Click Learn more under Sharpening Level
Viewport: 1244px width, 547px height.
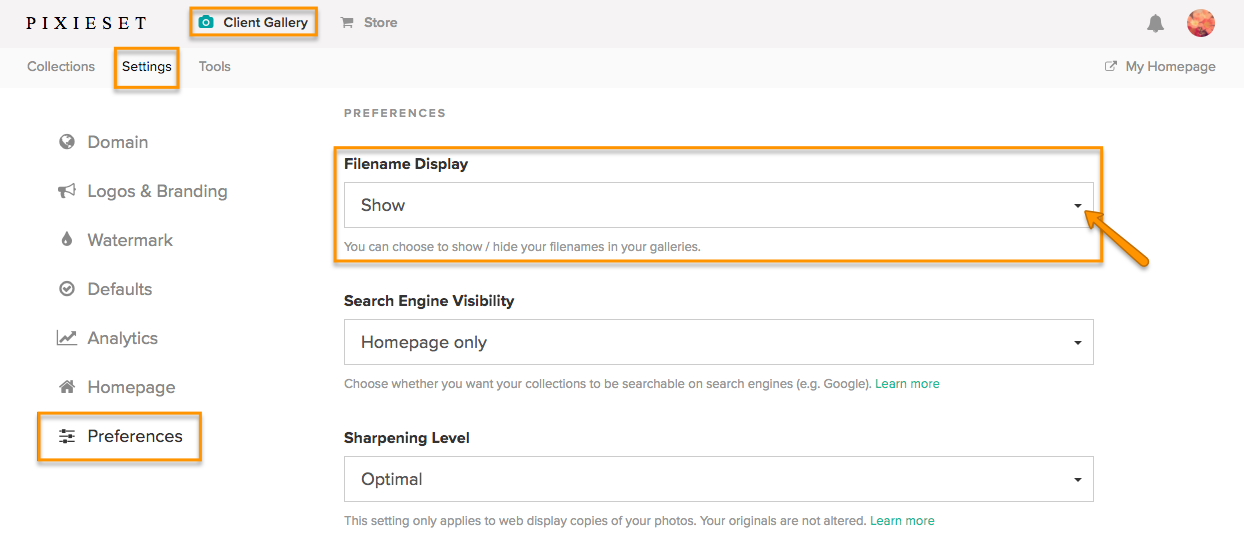click(902, 521)
